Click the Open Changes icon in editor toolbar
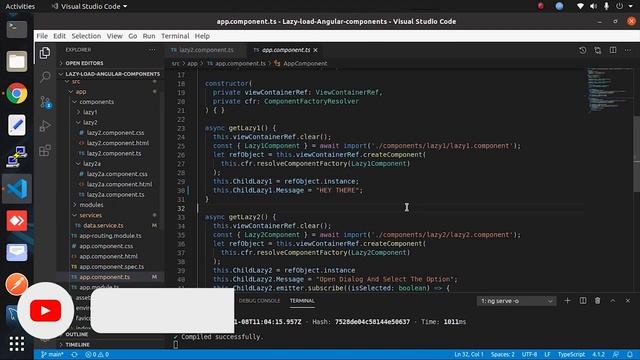The image size is (640, 360). pyautogui.click(x=598, y=50)
